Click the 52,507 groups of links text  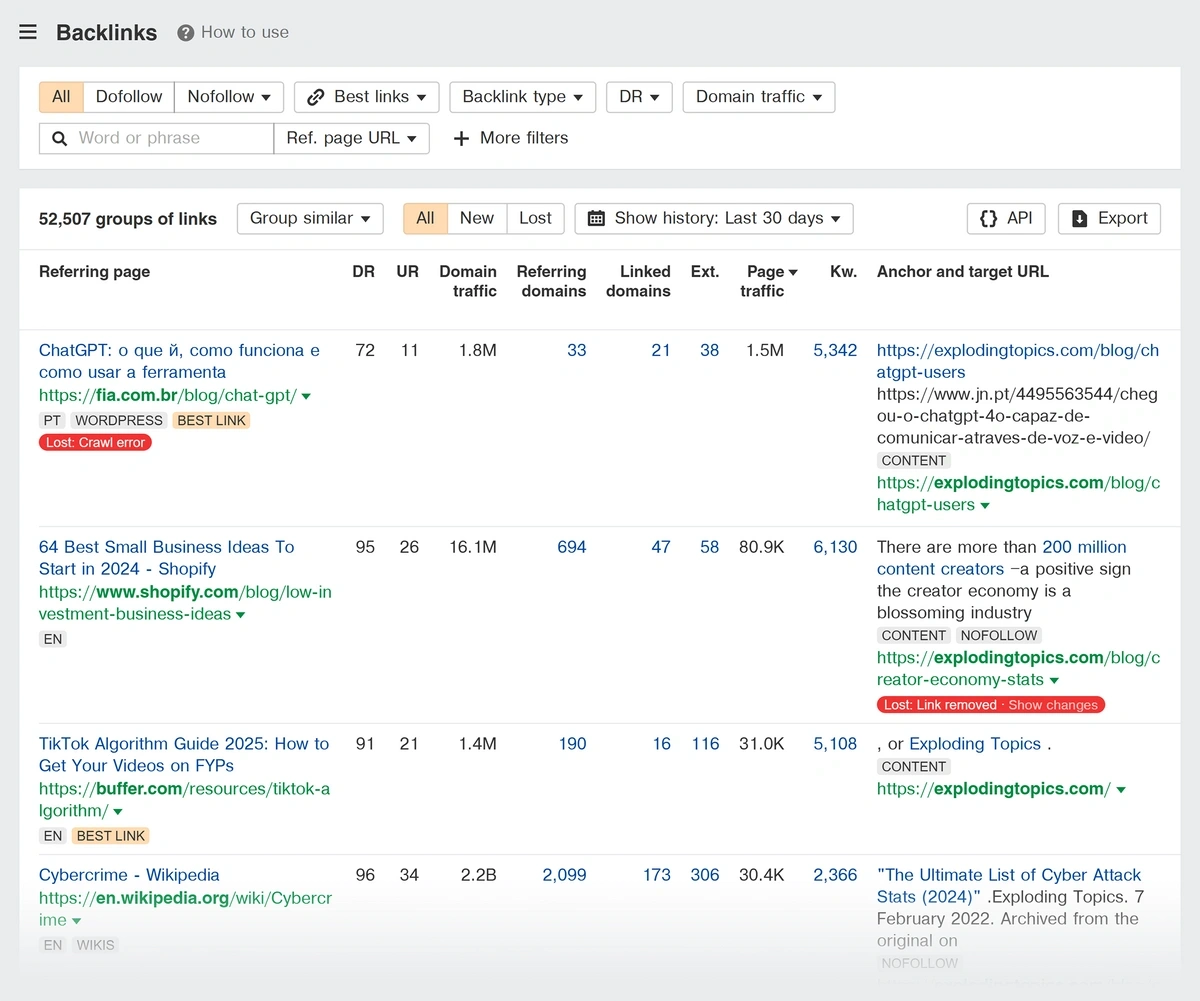(128, 219)
